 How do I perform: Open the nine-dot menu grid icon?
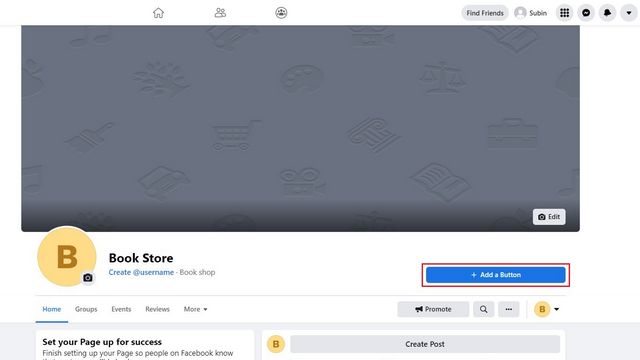564,13
